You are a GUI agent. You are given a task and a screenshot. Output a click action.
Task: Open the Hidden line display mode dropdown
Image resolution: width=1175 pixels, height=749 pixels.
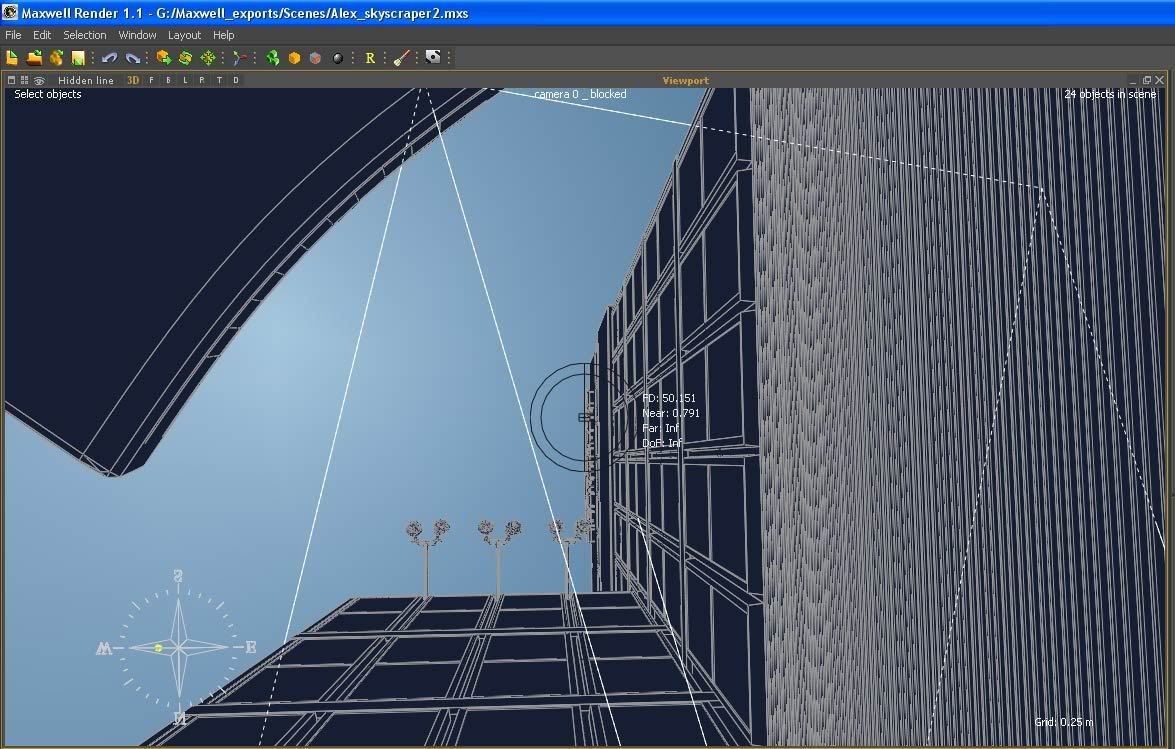coord(85,80)
